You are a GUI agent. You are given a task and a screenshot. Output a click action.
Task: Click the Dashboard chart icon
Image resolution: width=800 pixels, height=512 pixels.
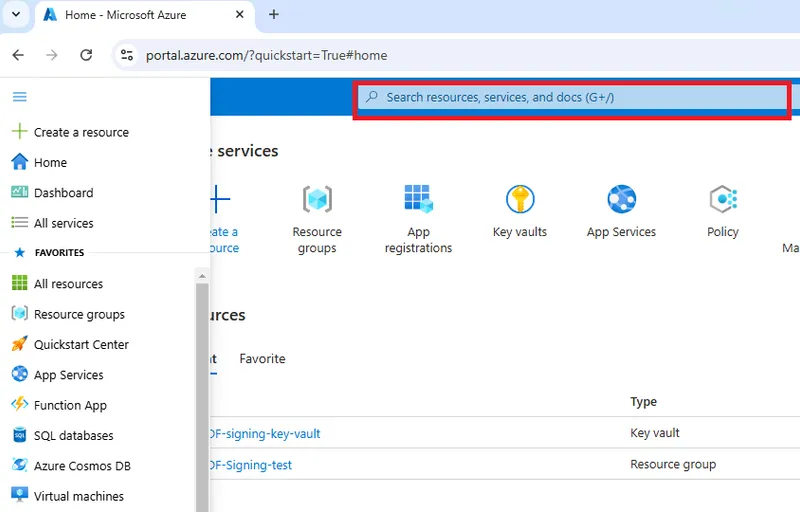(19, 192)
